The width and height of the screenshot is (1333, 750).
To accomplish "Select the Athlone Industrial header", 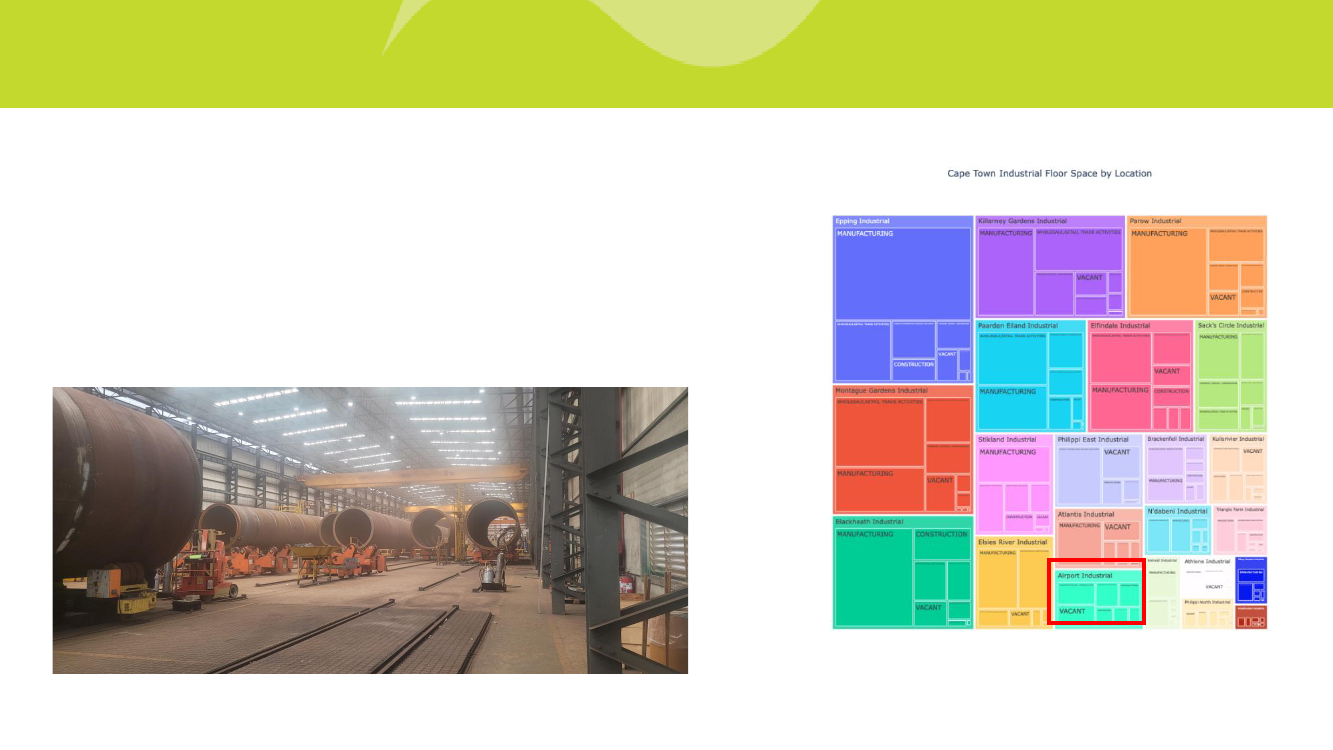I will tap(1207, 562).
